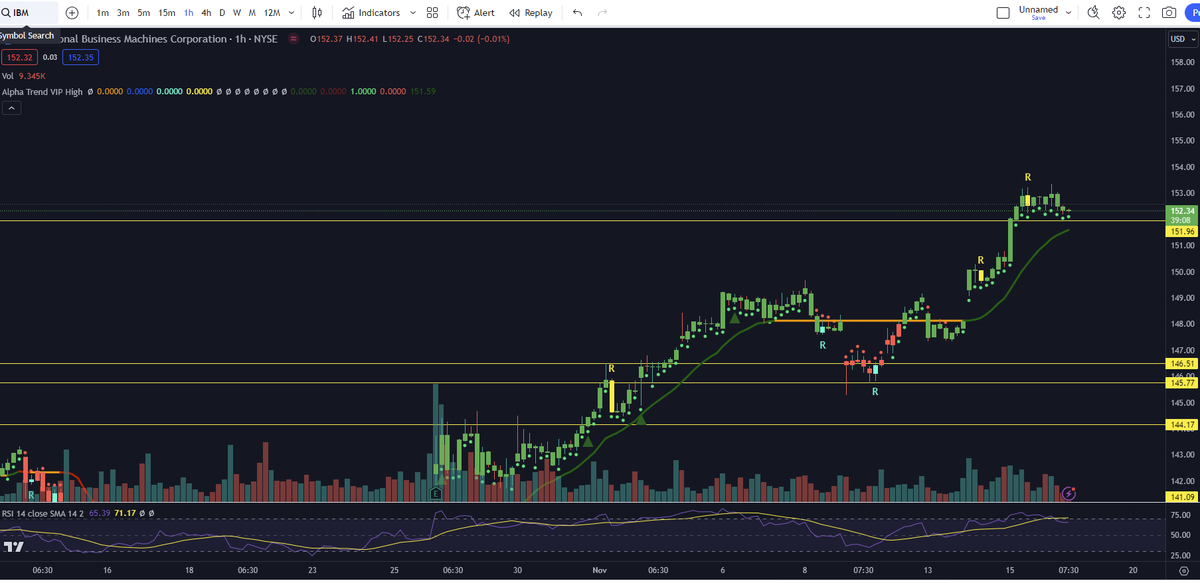Undo the last chart action
This screenshot has height=583, width=1200.
577,13
